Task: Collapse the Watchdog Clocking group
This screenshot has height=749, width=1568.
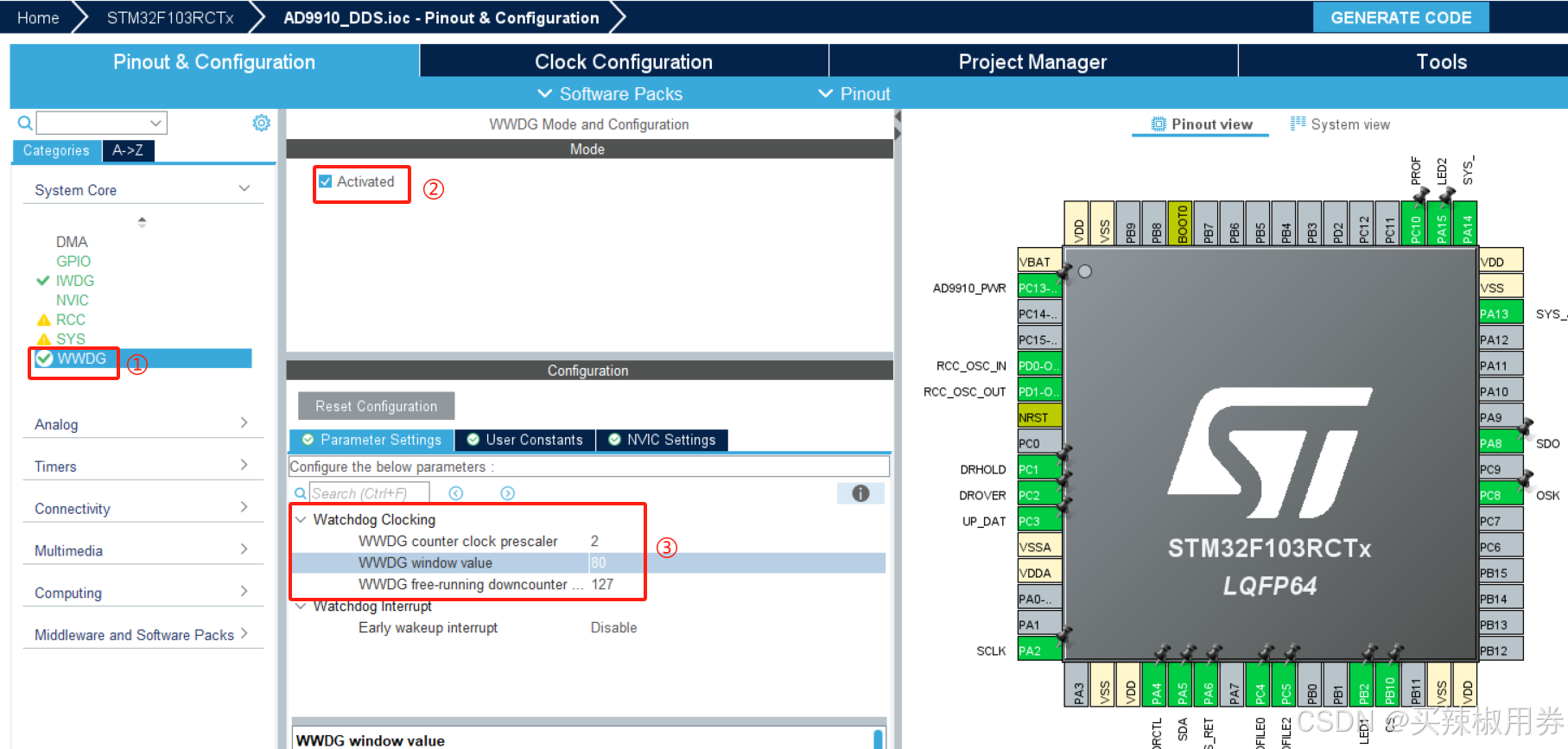Action: pyautogui.click(x=301, y=519)
